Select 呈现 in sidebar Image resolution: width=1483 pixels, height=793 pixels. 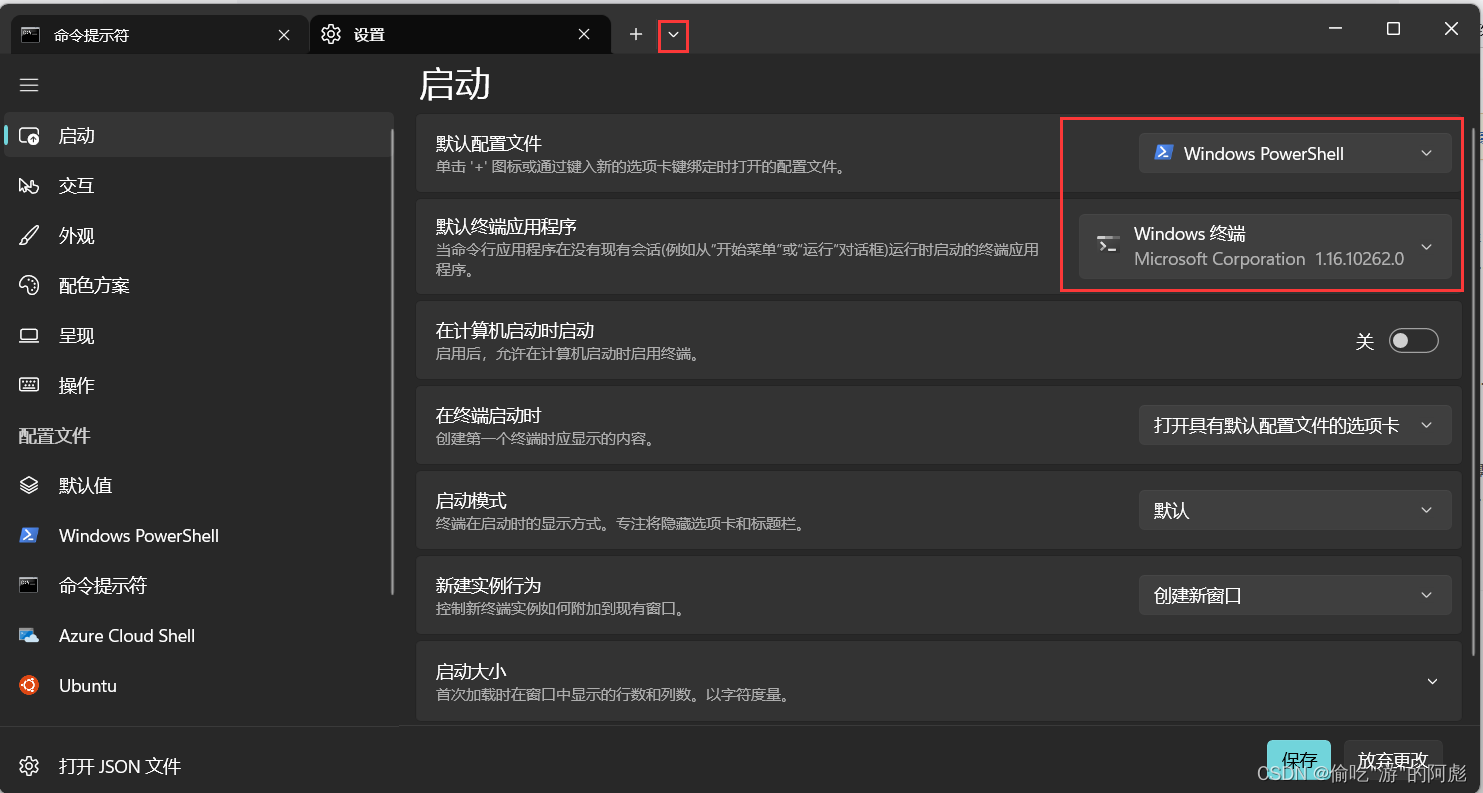click(x=198, y=336)
